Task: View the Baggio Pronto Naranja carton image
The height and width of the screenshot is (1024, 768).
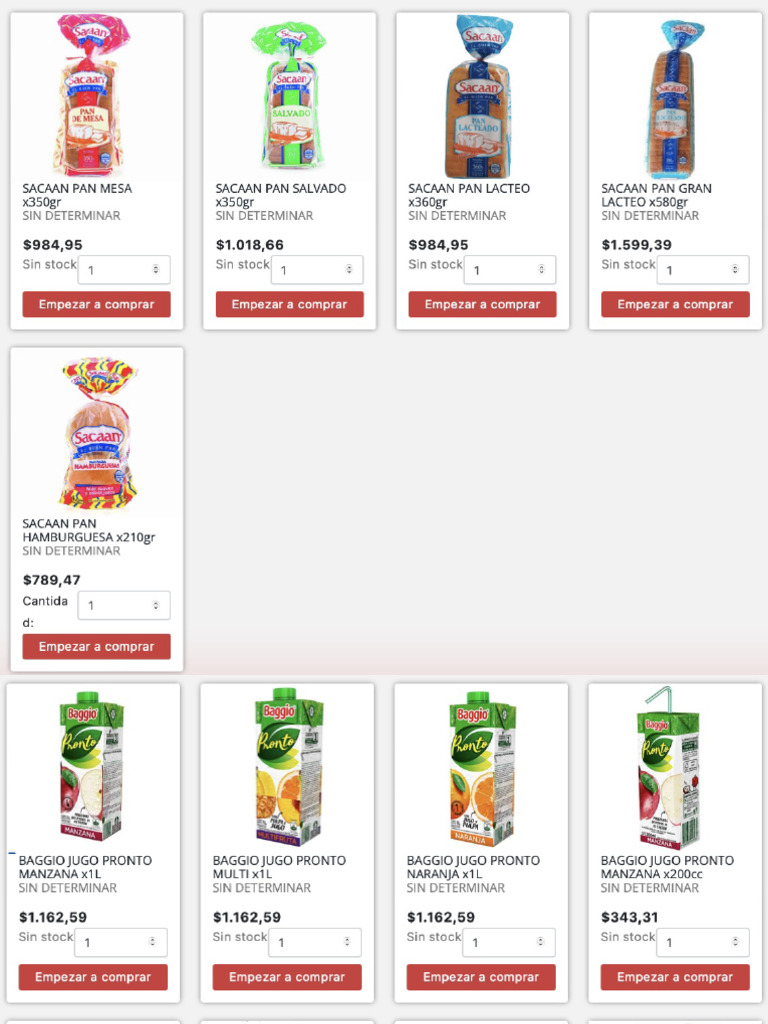Action: coord(481,766)
